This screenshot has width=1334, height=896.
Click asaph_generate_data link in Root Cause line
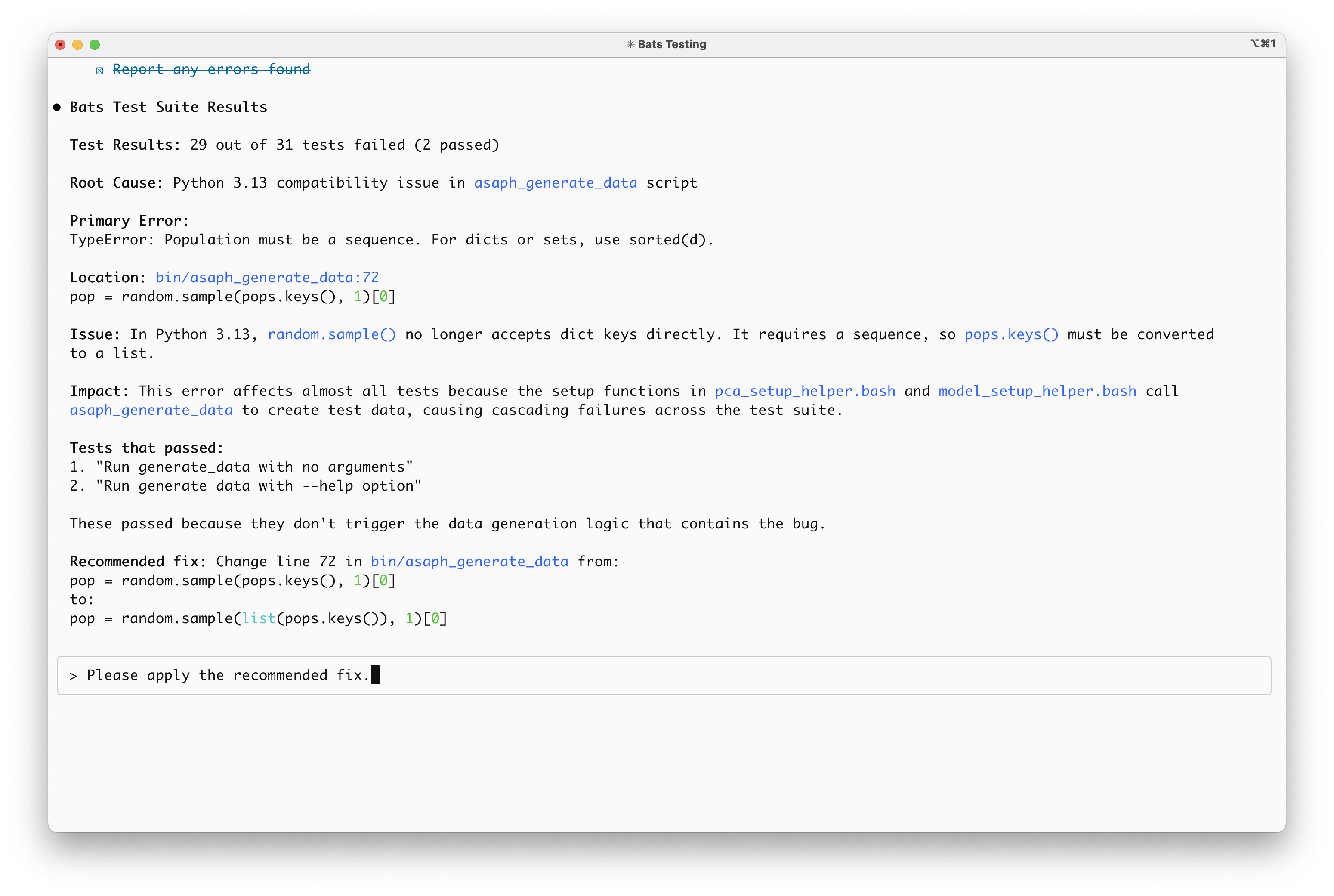[555, 183]
